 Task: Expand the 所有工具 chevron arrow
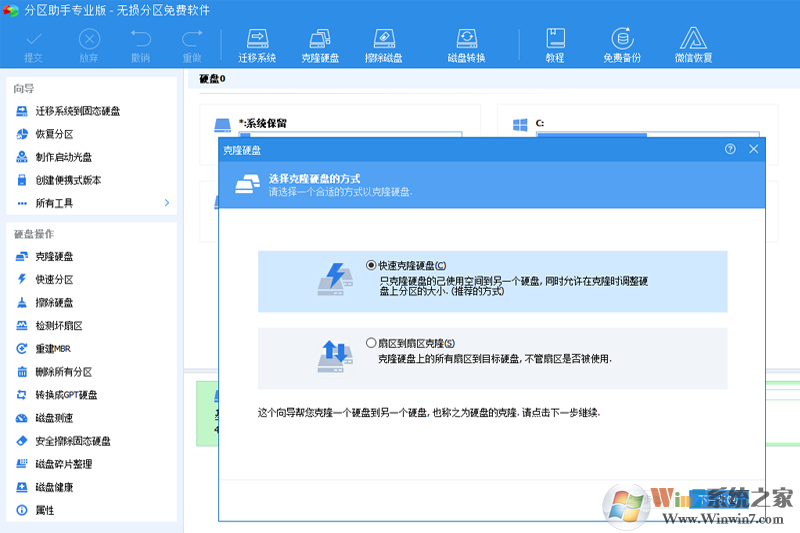(x=167, y=203)
